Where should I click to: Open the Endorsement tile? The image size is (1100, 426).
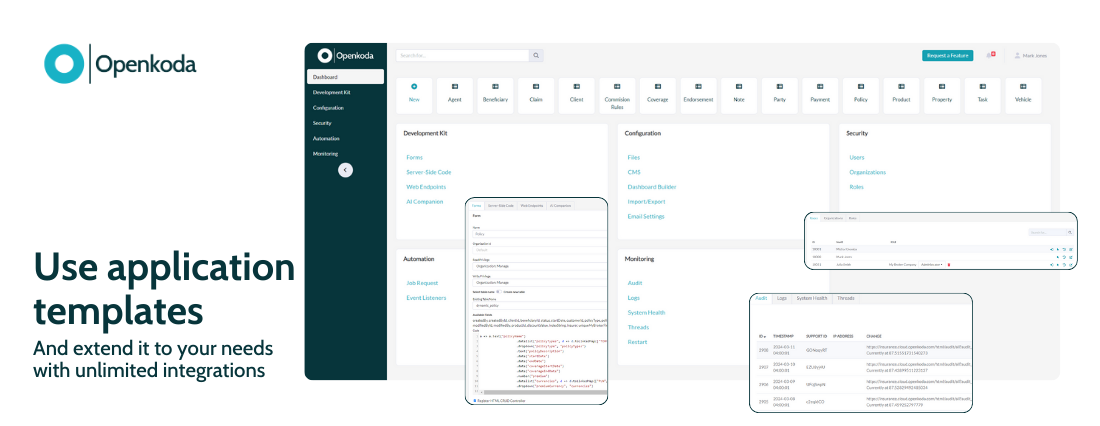pyautogui.click(x=699, y=95)
